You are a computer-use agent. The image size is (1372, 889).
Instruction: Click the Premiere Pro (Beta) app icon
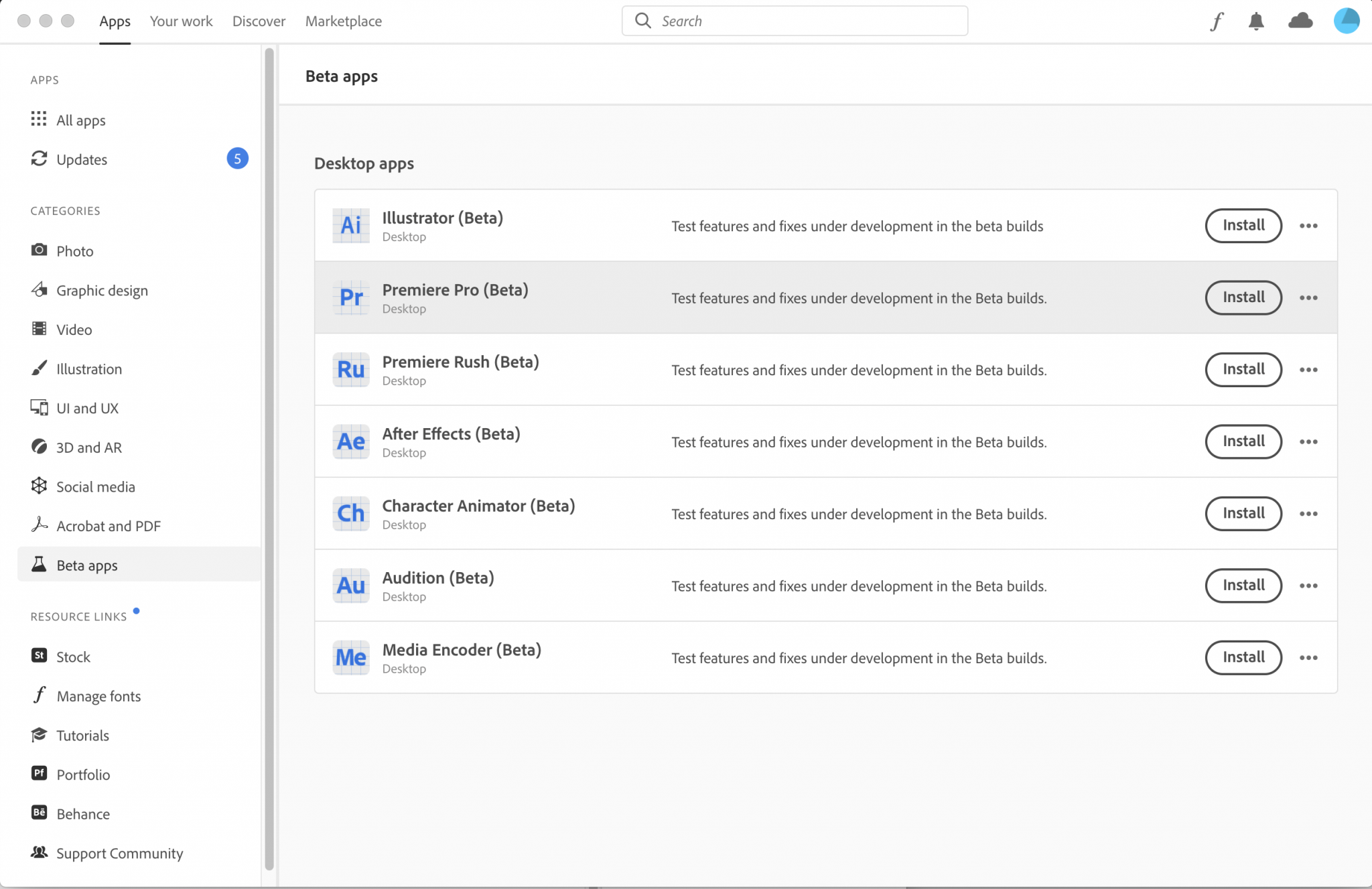351,297
